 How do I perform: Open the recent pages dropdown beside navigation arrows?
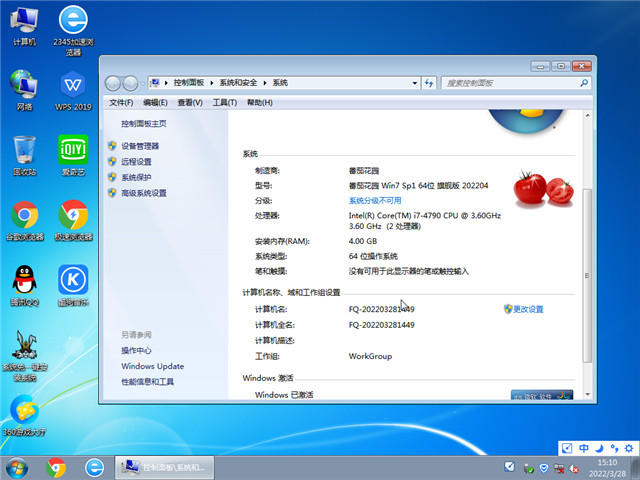143,83
